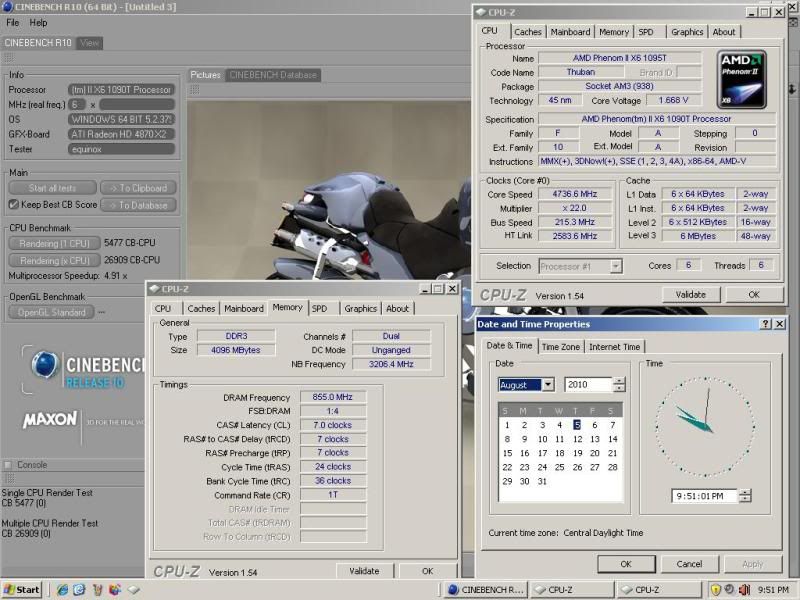The image size is (800, 600).
Task: Click the brown bucket-shaped quick launch icon
Action: coord(97,590)
